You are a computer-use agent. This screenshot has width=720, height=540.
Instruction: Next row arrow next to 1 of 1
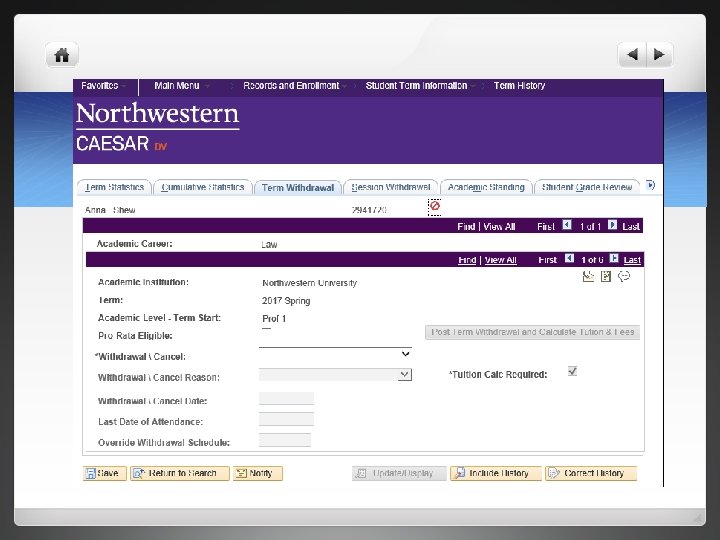coord(612,225)
